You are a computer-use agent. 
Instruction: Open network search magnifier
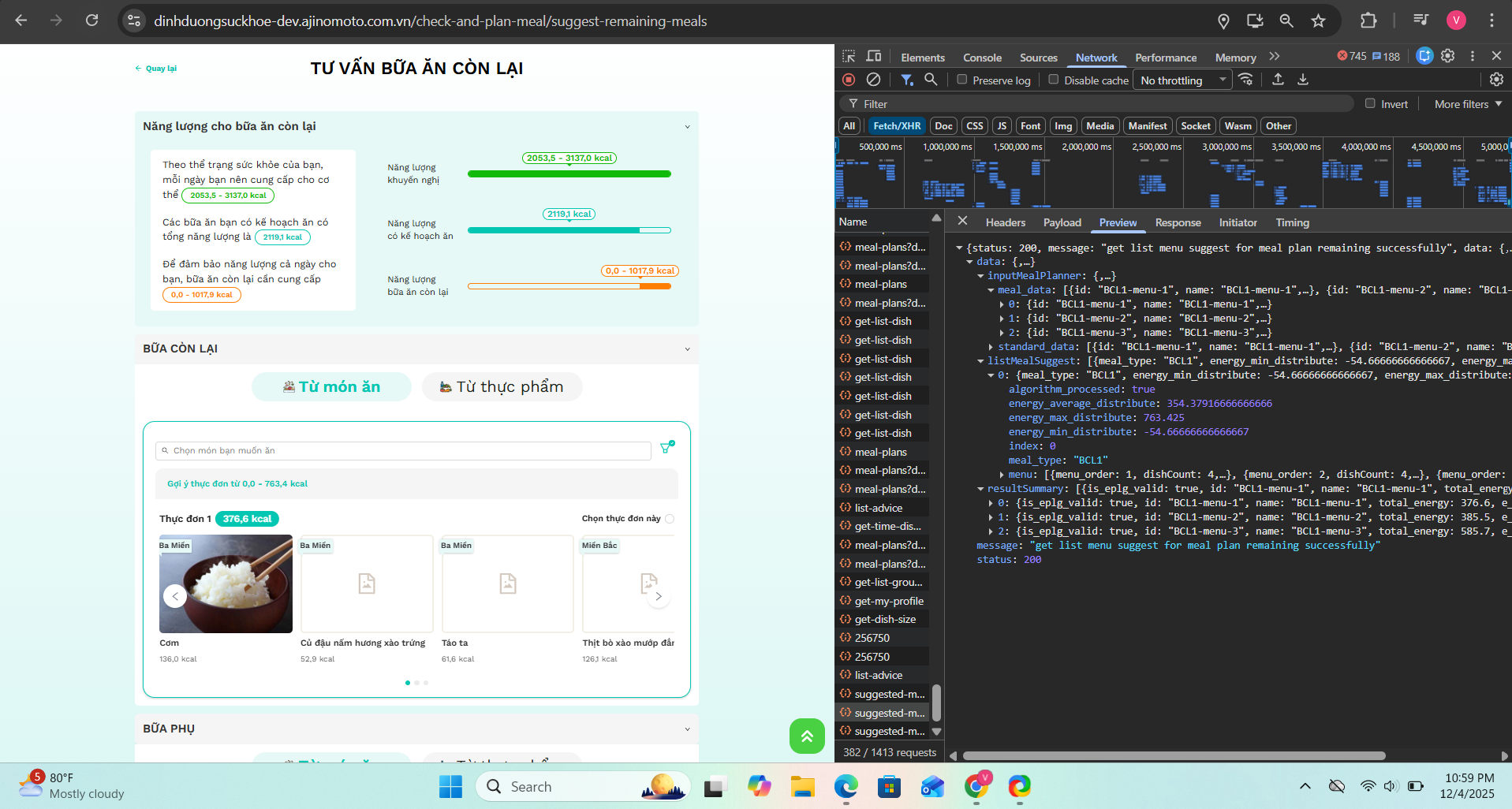coord(931,80)
